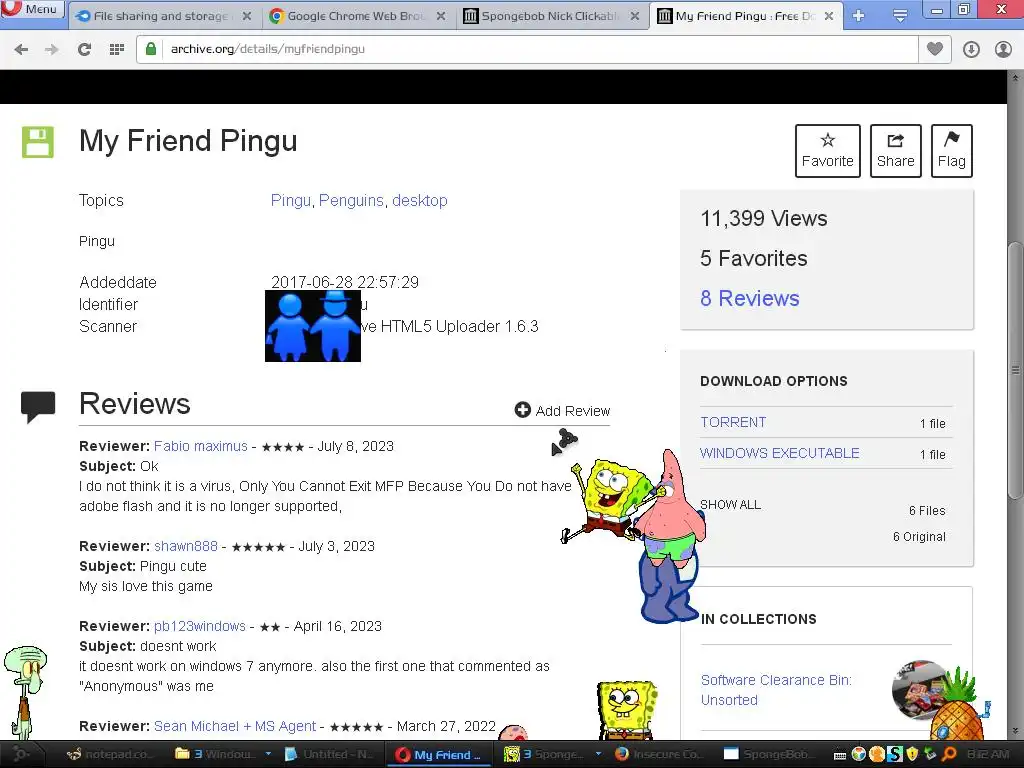1024x768 pixels.
Task: Open a new tab with plus button
Action: tap(859, 16)
